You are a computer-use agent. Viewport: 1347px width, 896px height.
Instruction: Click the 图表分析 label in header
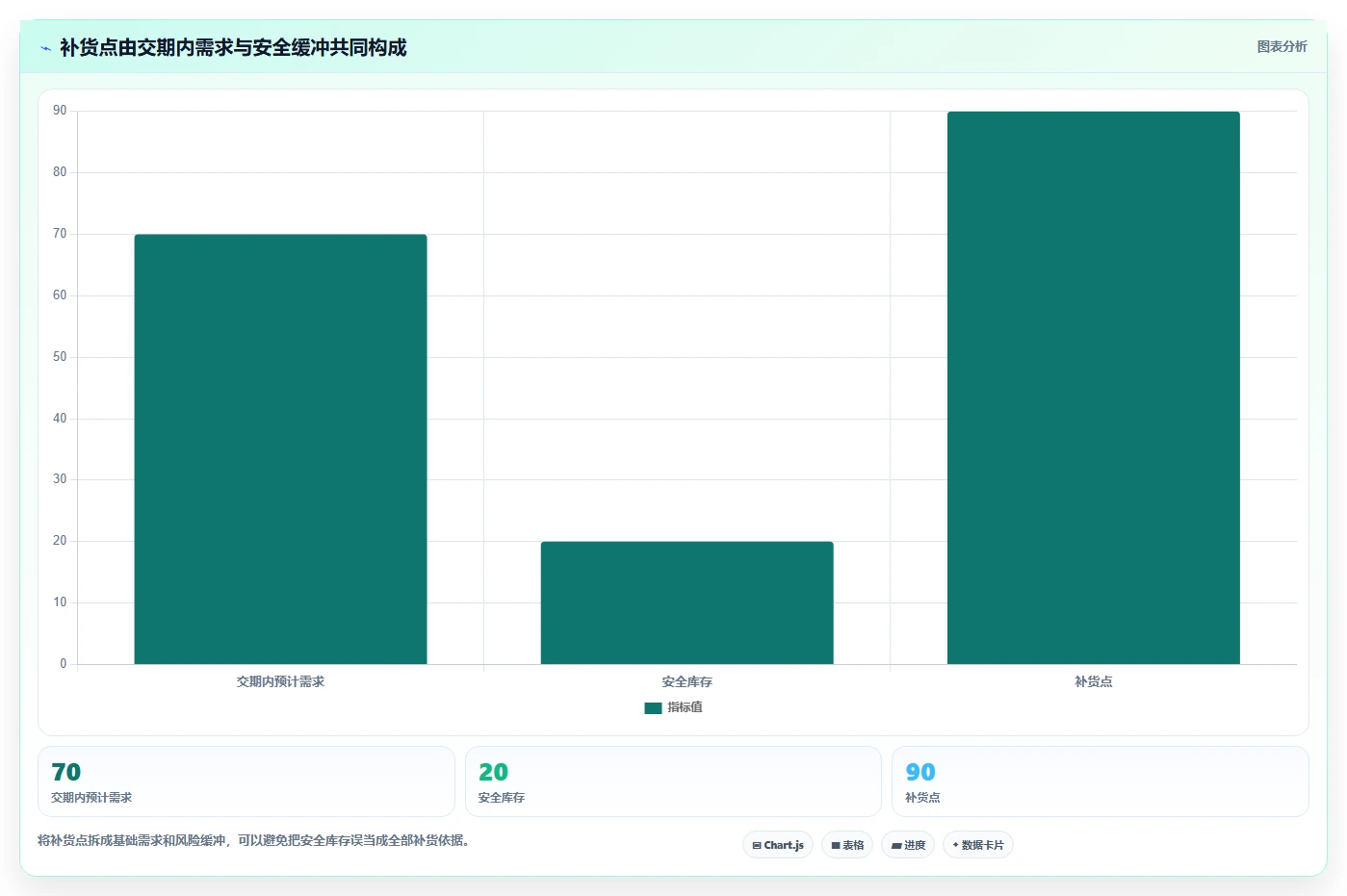pos(1282,46)
